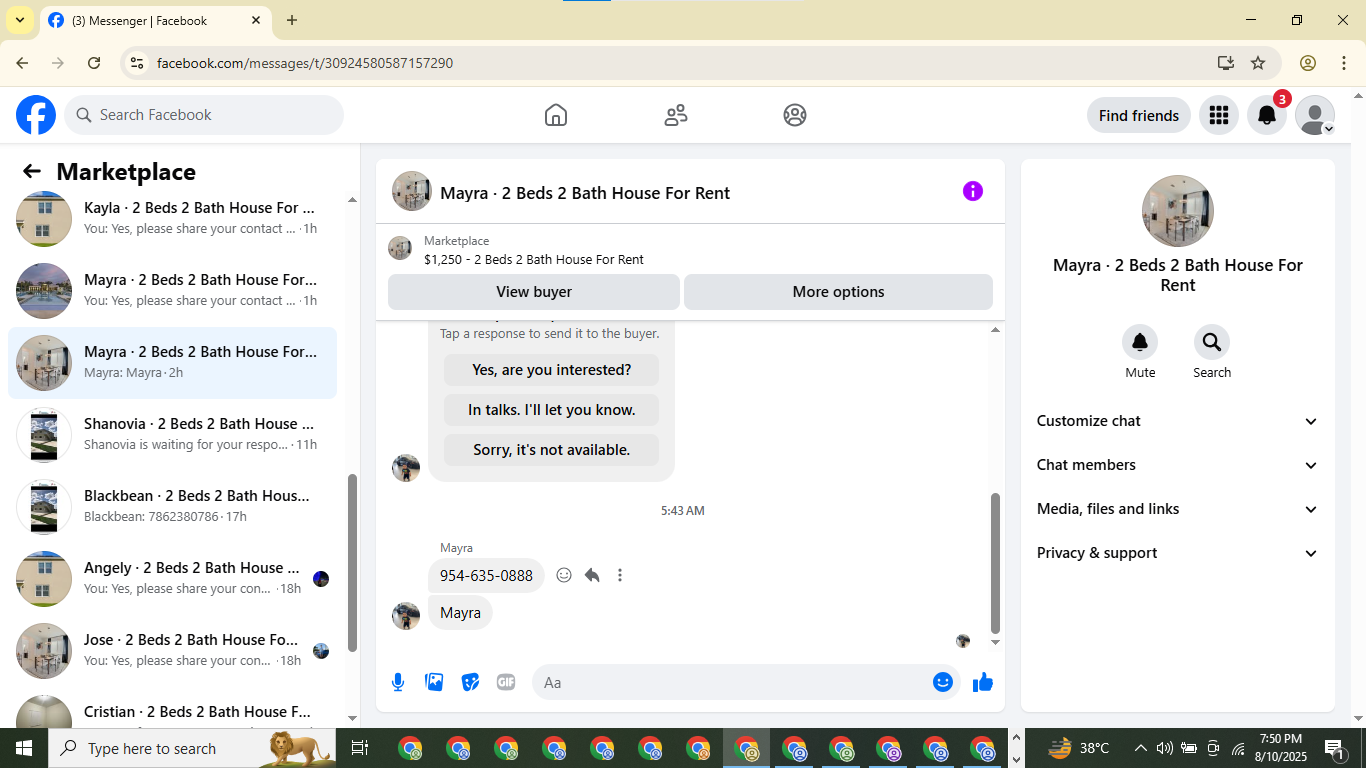Show hidden system tray icons
This screenshot has width=1366, height=768.
1140,748
